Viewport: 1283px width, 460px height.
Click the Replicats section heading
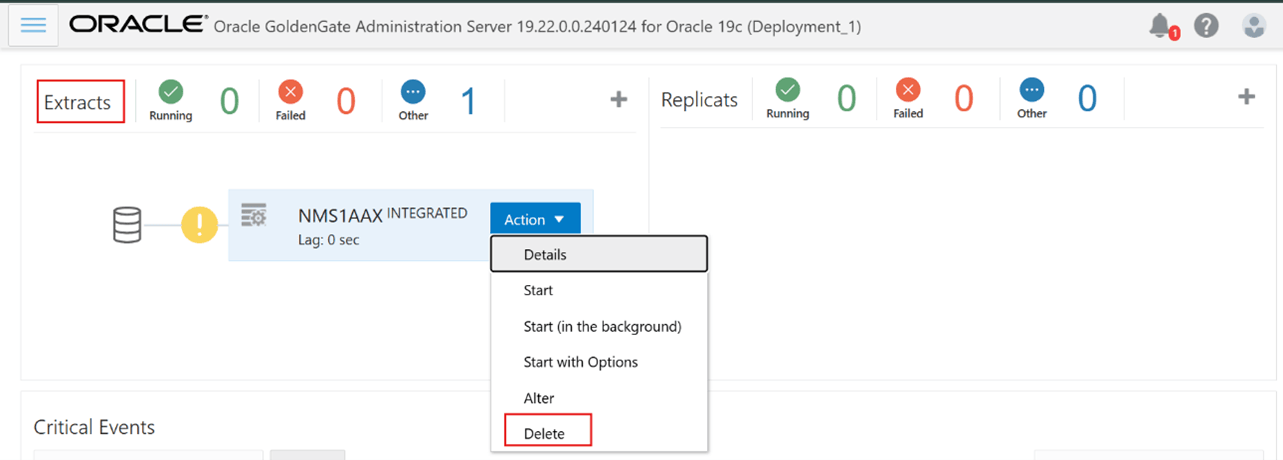(x=699, y=100)
